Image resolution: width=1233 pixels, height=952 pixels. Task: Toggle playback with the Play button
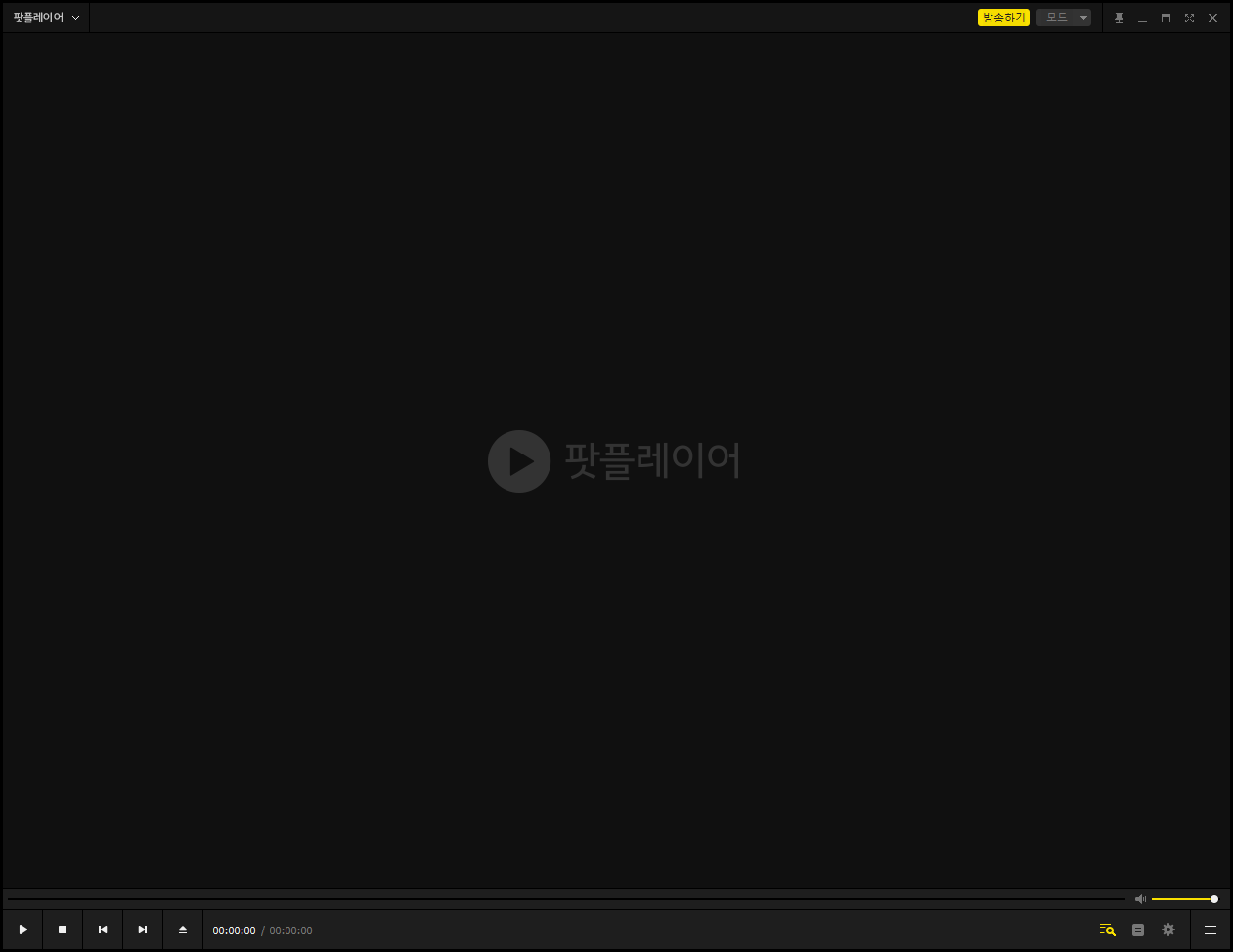(22, 930)
